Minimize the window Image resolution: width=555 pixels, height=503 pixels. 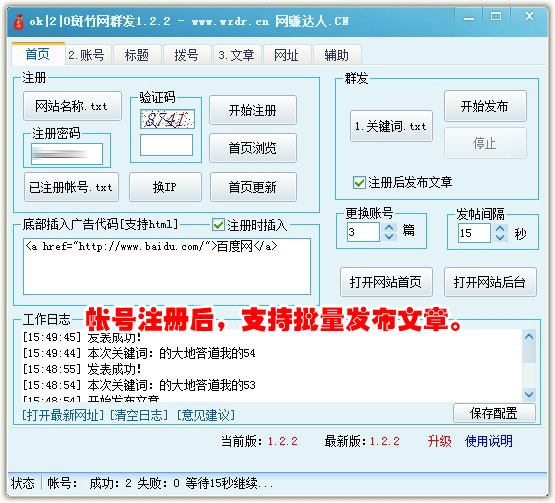469,18
